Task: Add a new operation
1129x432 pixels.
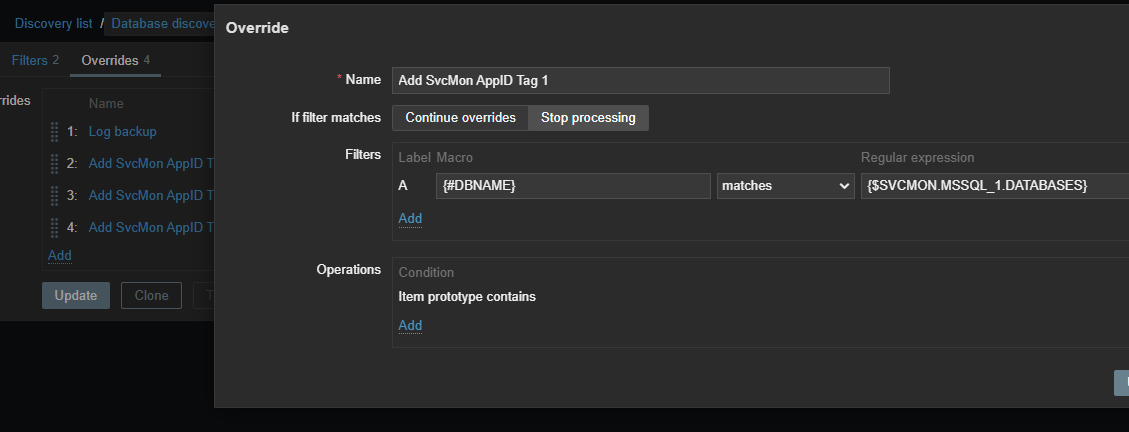Action: pyautogui.click(x=410, y=325)
